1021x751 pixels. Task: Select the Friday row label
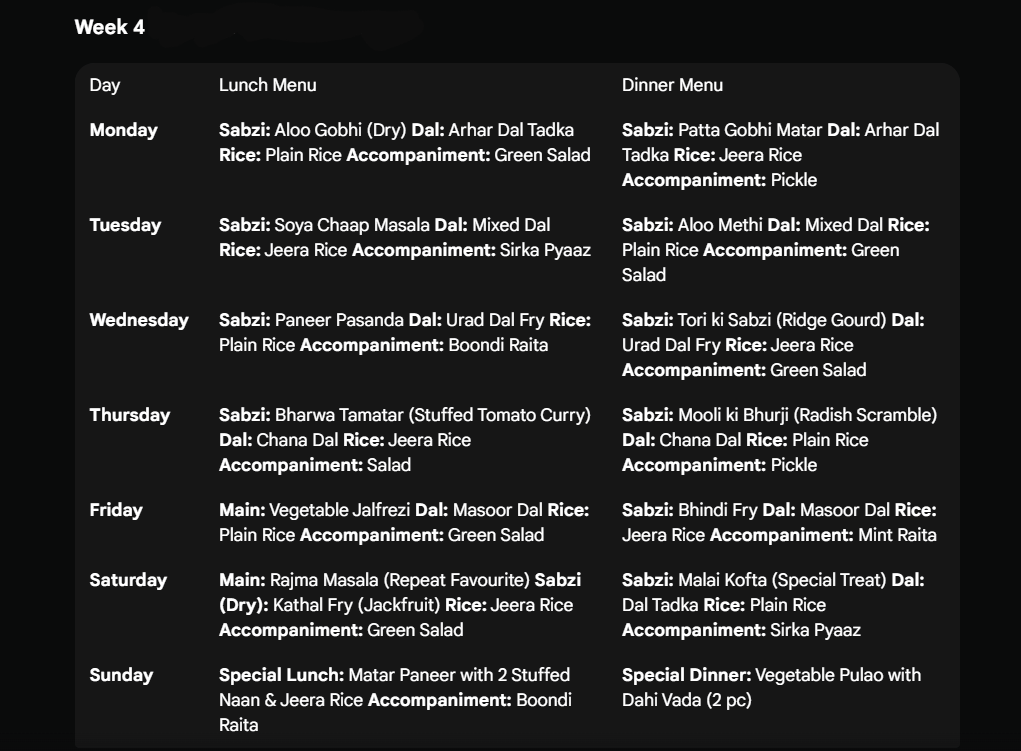(x=116, y=510)
